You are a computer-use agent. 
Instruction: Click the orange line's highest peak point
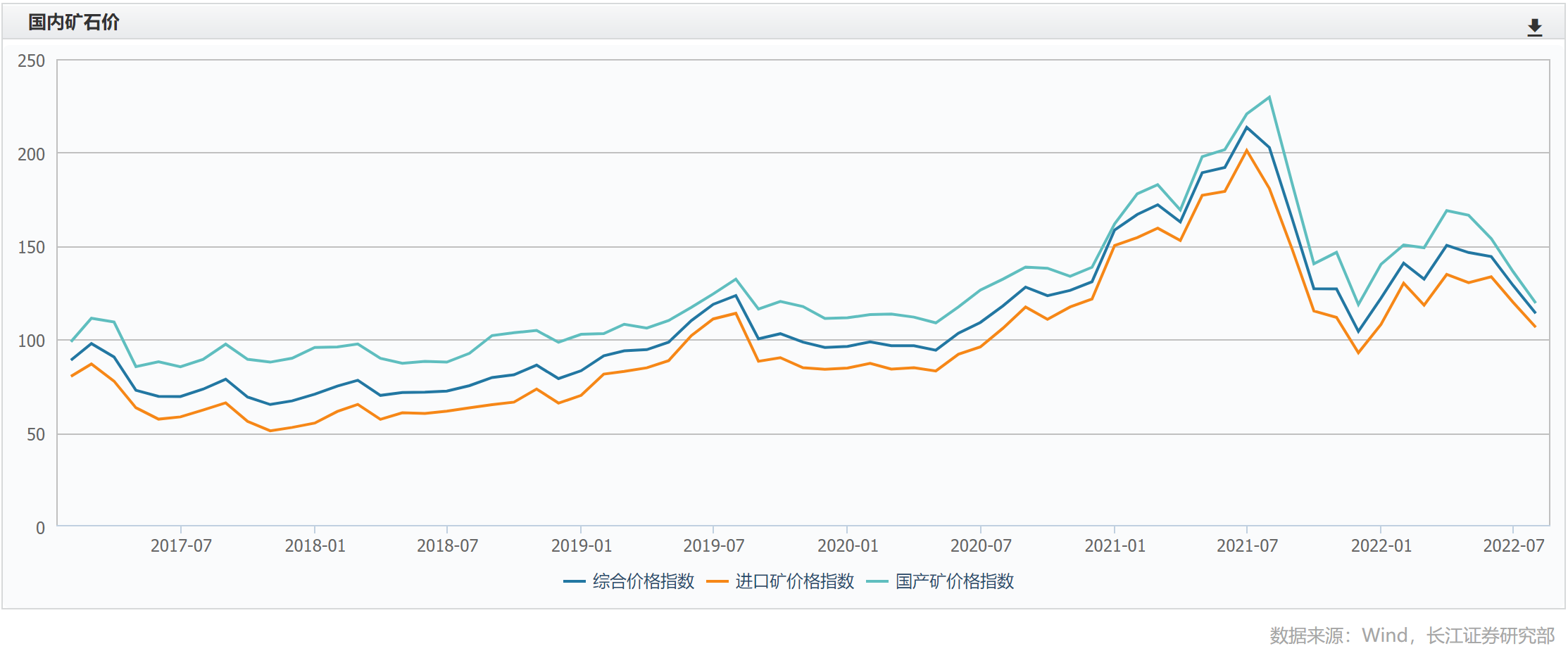tap(1247, 150)
